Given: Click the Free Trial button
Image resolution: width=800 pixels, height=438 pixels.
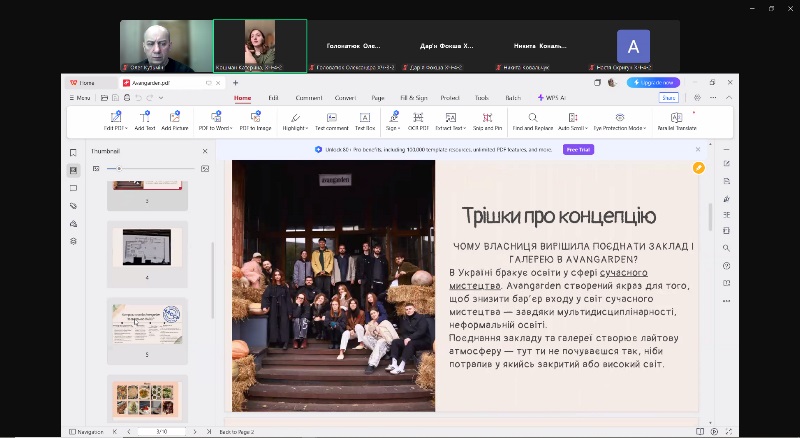Looking at the screenshot, I should pos(578,149).
